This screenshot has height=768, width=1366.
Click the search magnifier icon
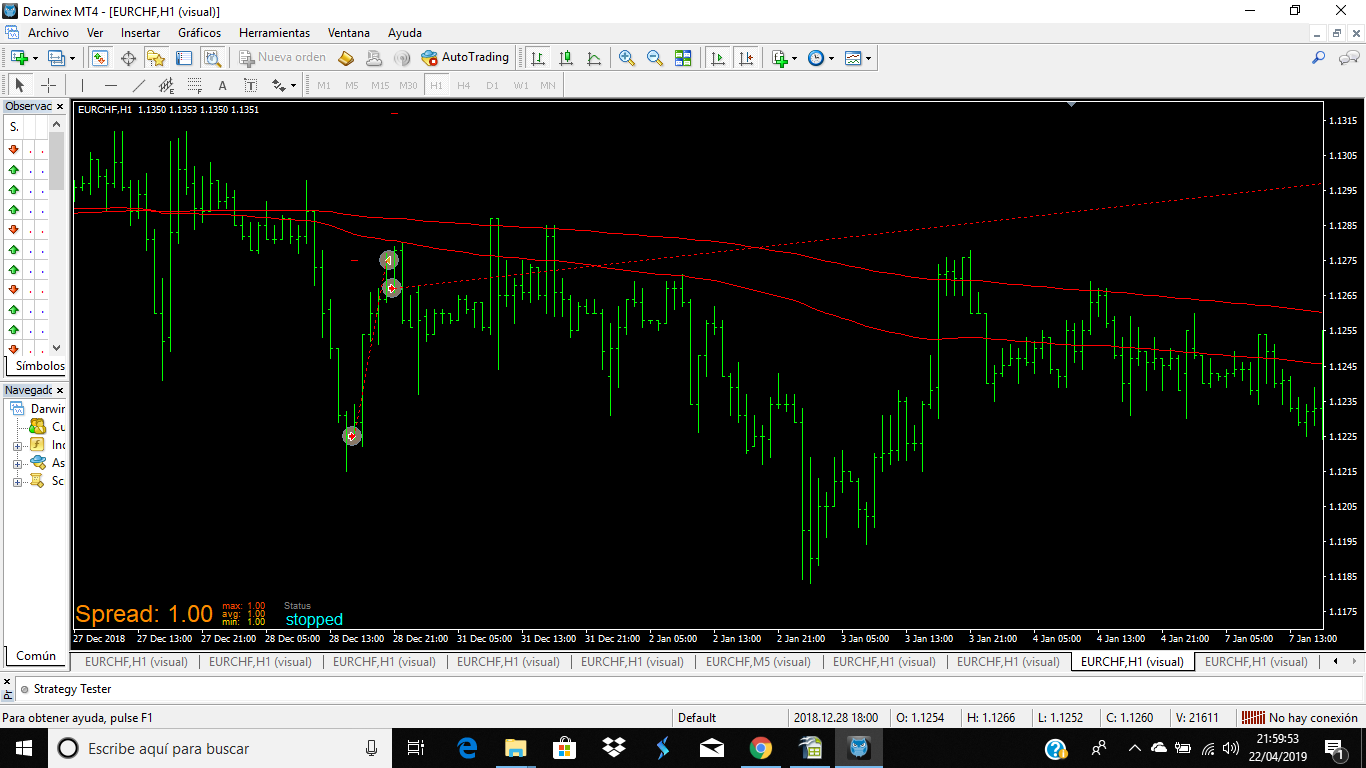pos(1319,58)
